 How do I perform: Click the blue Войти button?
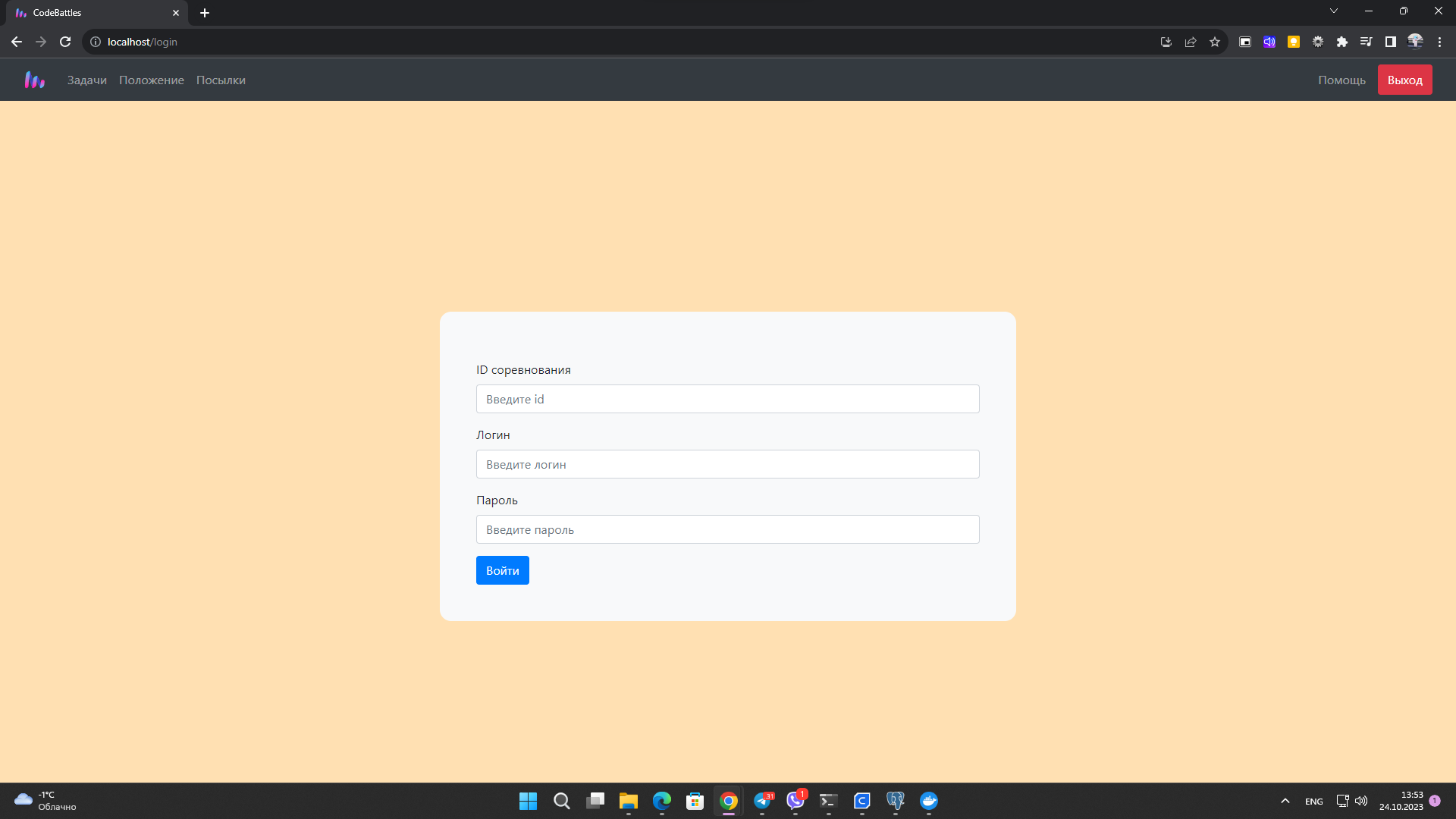[503, 570]
